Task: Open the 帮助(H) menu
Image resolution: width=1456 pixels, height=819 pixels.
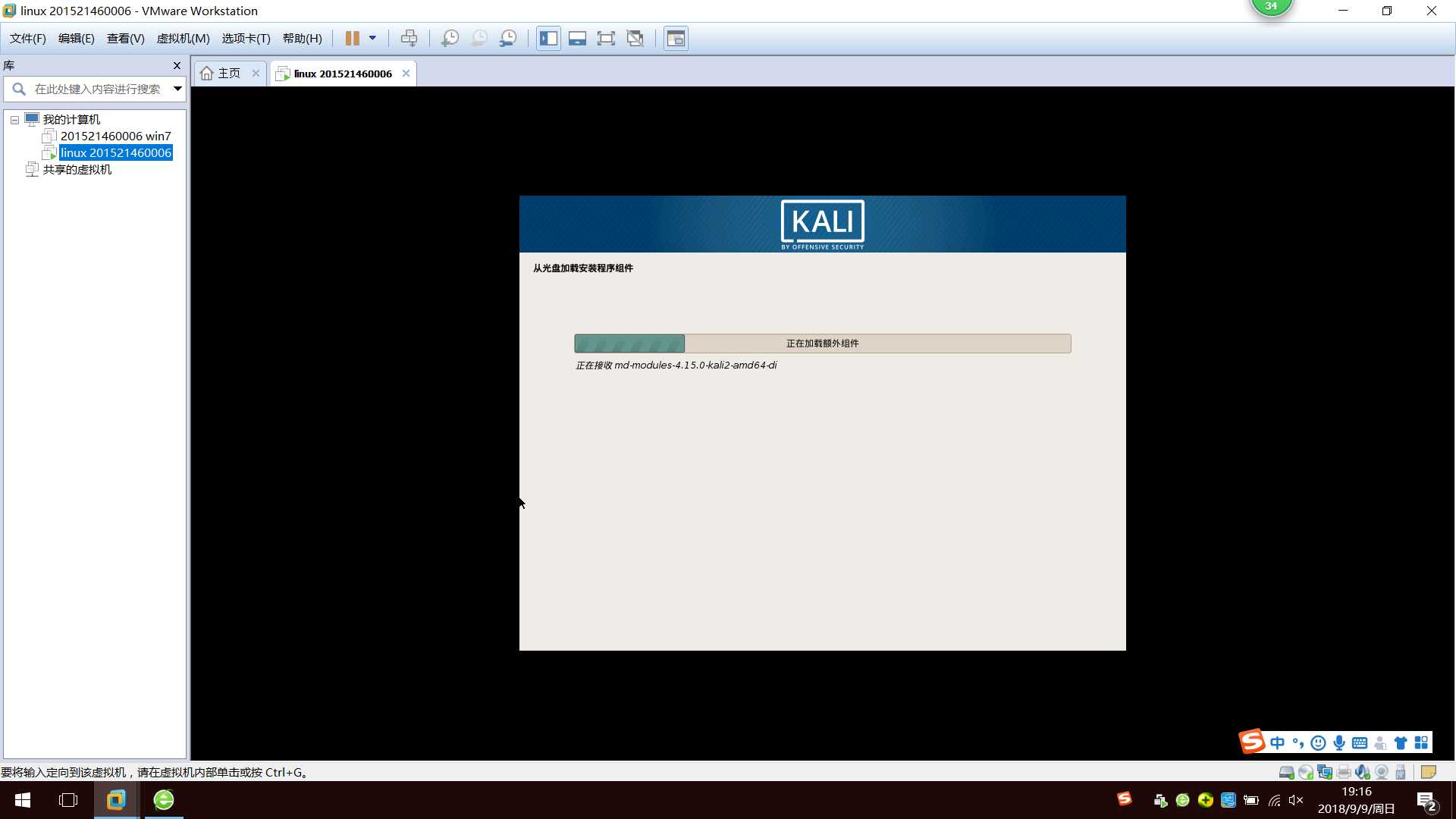Action: pyautogui.click(x=302, y=39)
